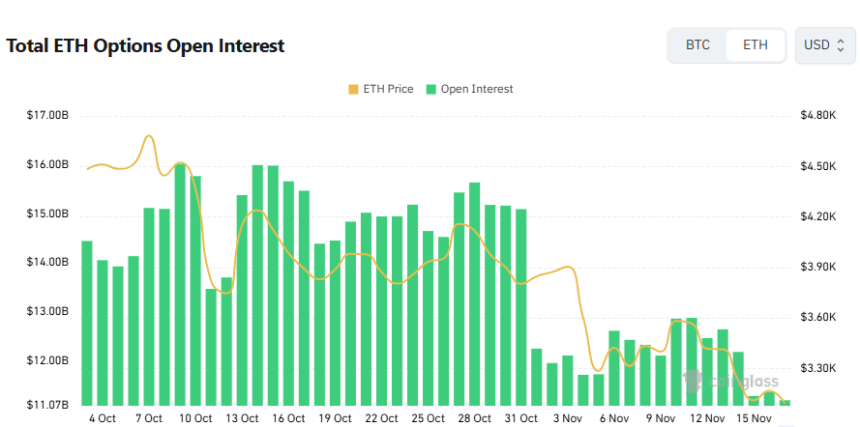
Task: Open the USD currency dropdown
Action: 825,45
